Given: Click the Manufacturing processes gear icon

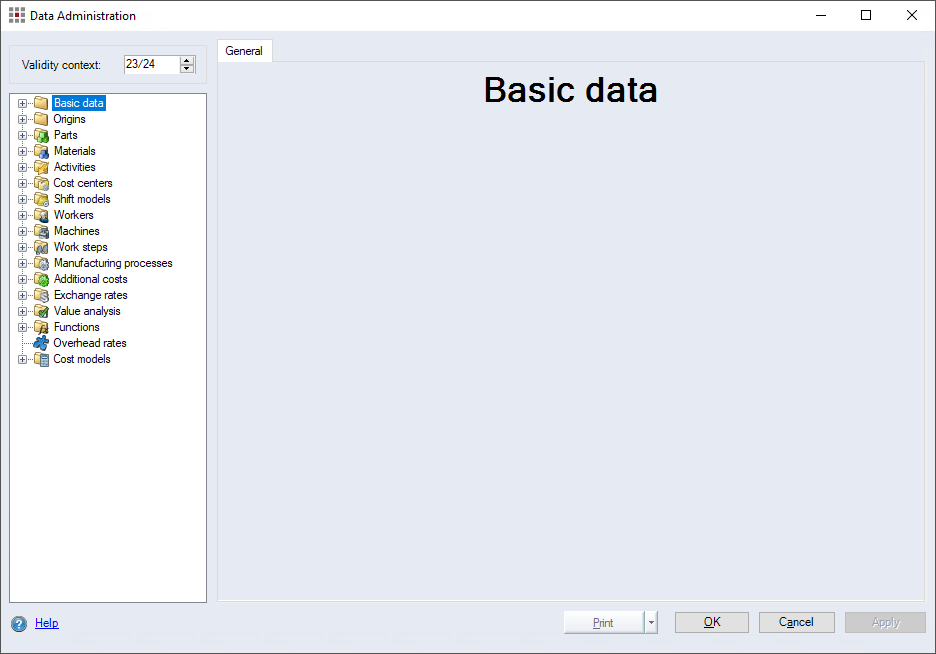Looking at the screenshot, I should 41,263.
